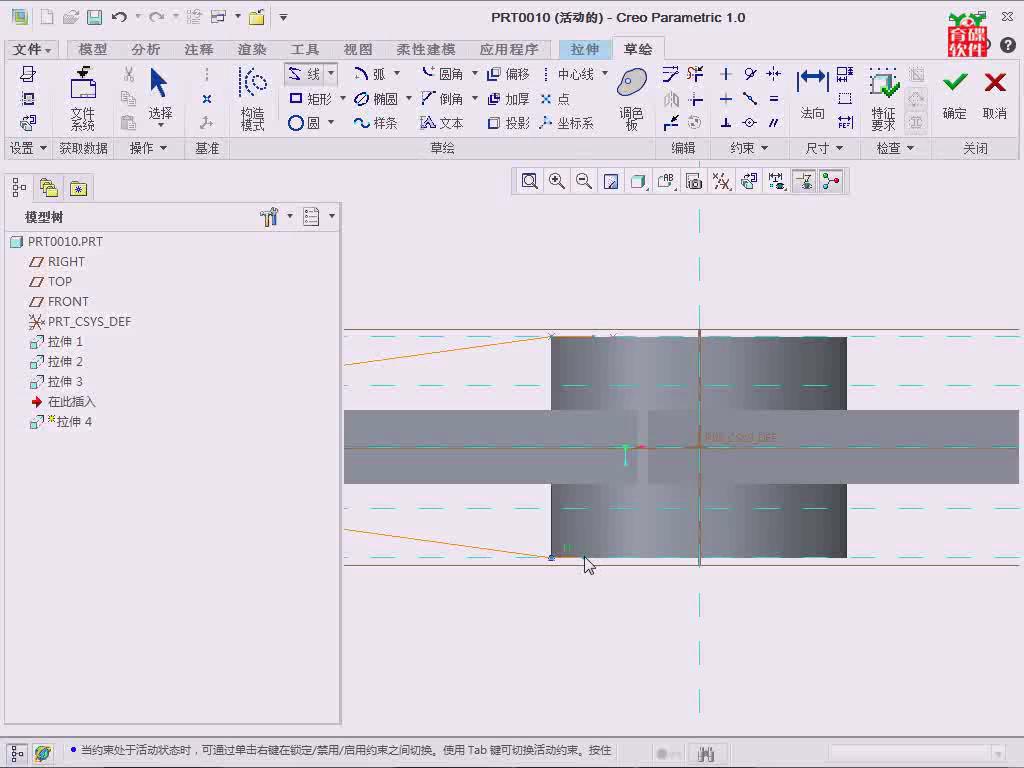The height and width of the screenshot is (768, 1024).
Task: Select PRT_CSYS_DEF in model tree
Action: coord(80,321)
